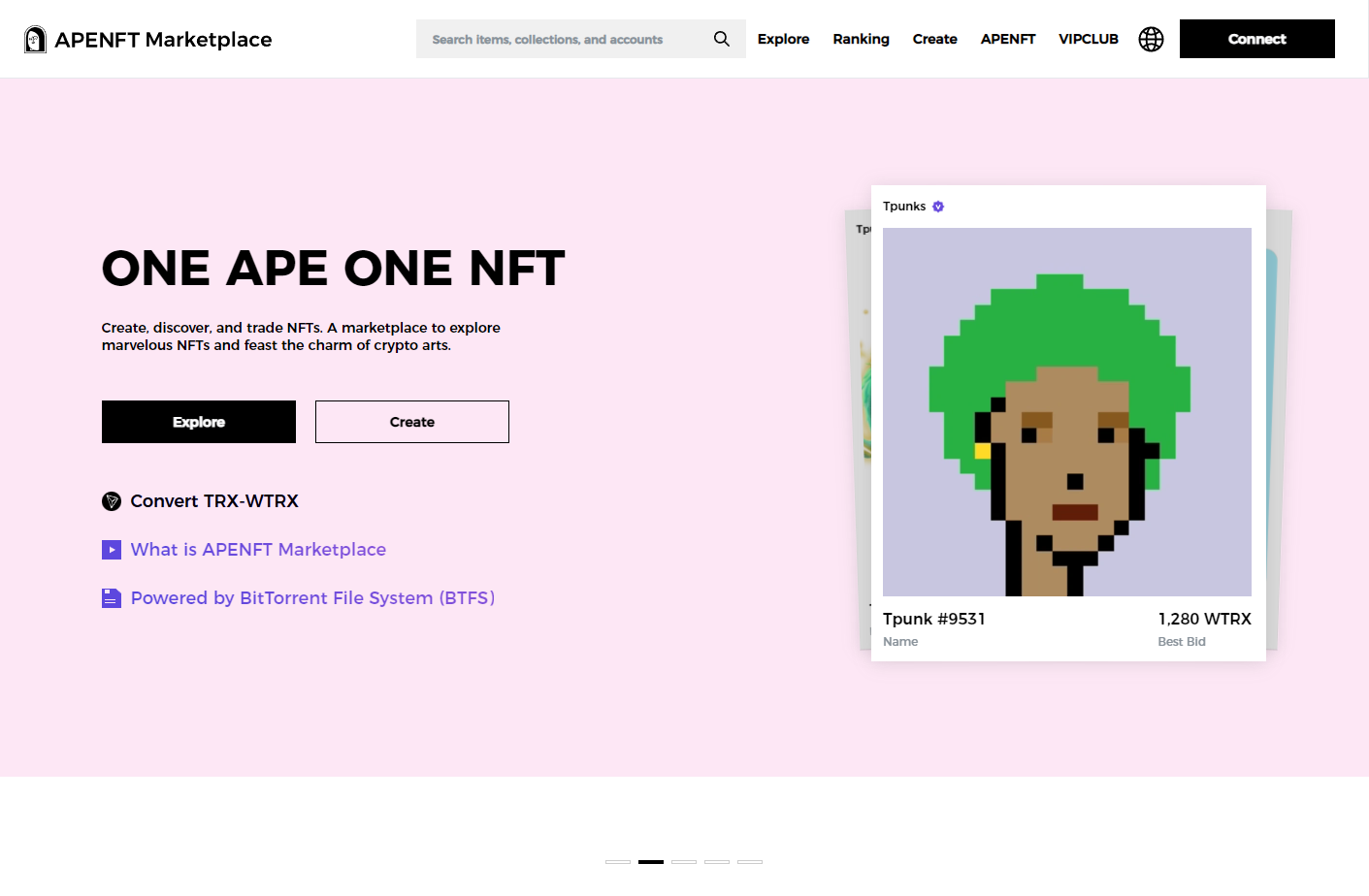
Task: Open Tpunk #9531 artwork image
Action: pyautogui.click(x=1066, y=412)
